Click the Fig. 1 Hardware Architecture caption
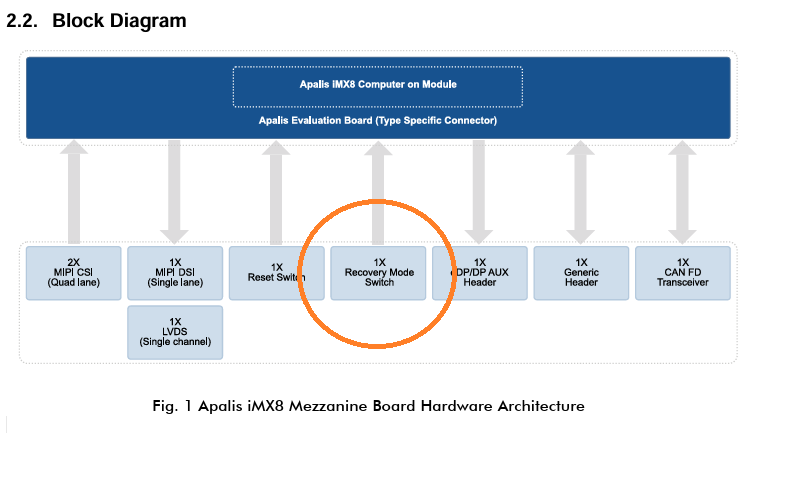 click(x=368, y=406)
